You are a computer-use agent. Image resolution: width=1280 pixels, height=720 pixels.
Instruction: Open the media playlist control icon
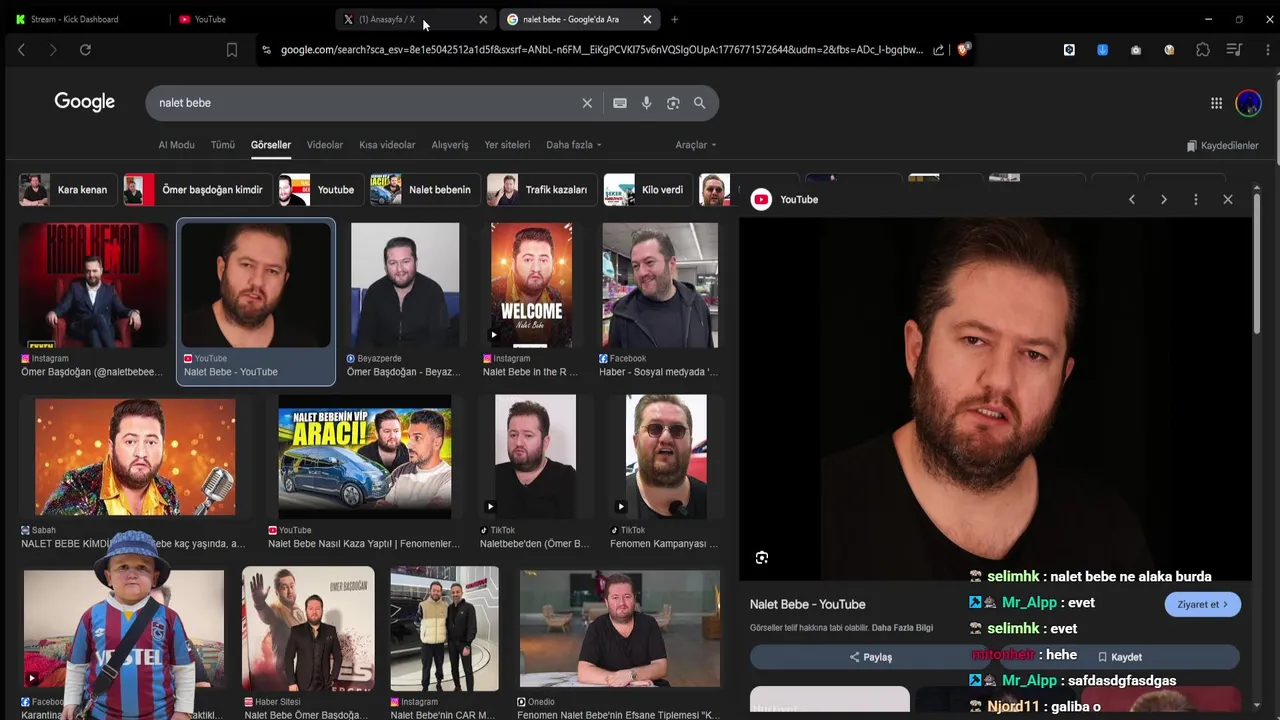coord(1234,49)
